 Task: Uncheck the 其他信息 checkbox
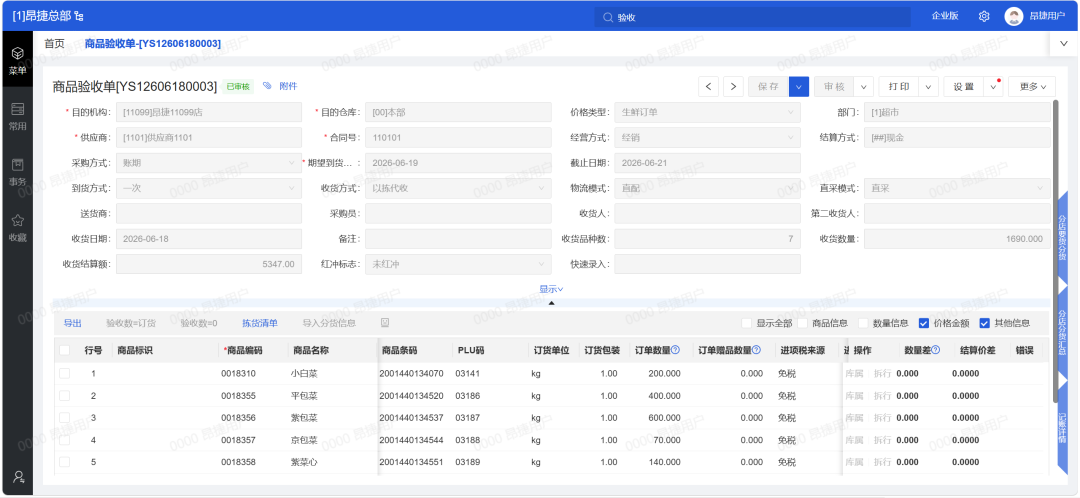pos(984,323)
